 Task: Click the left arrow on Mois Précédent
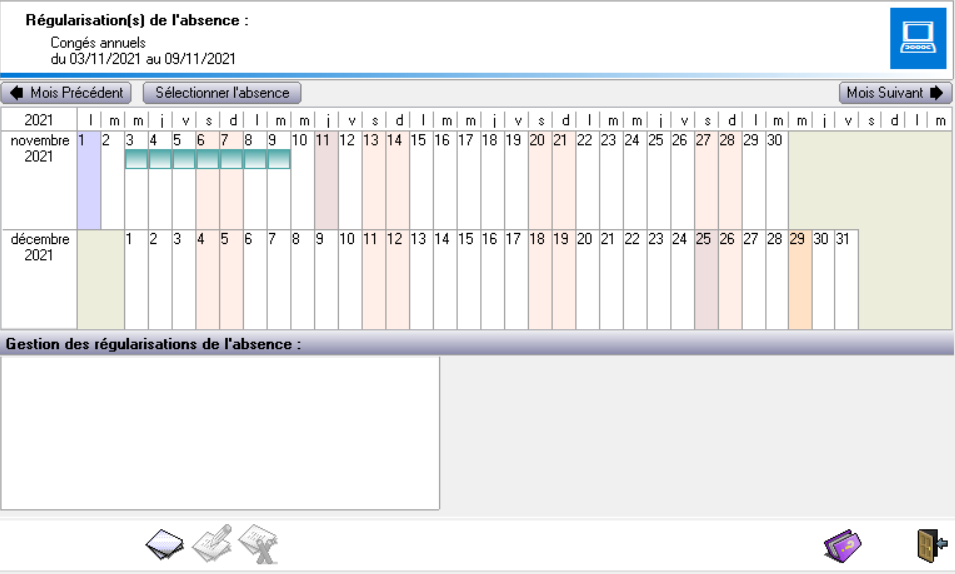tap(16, 93)
